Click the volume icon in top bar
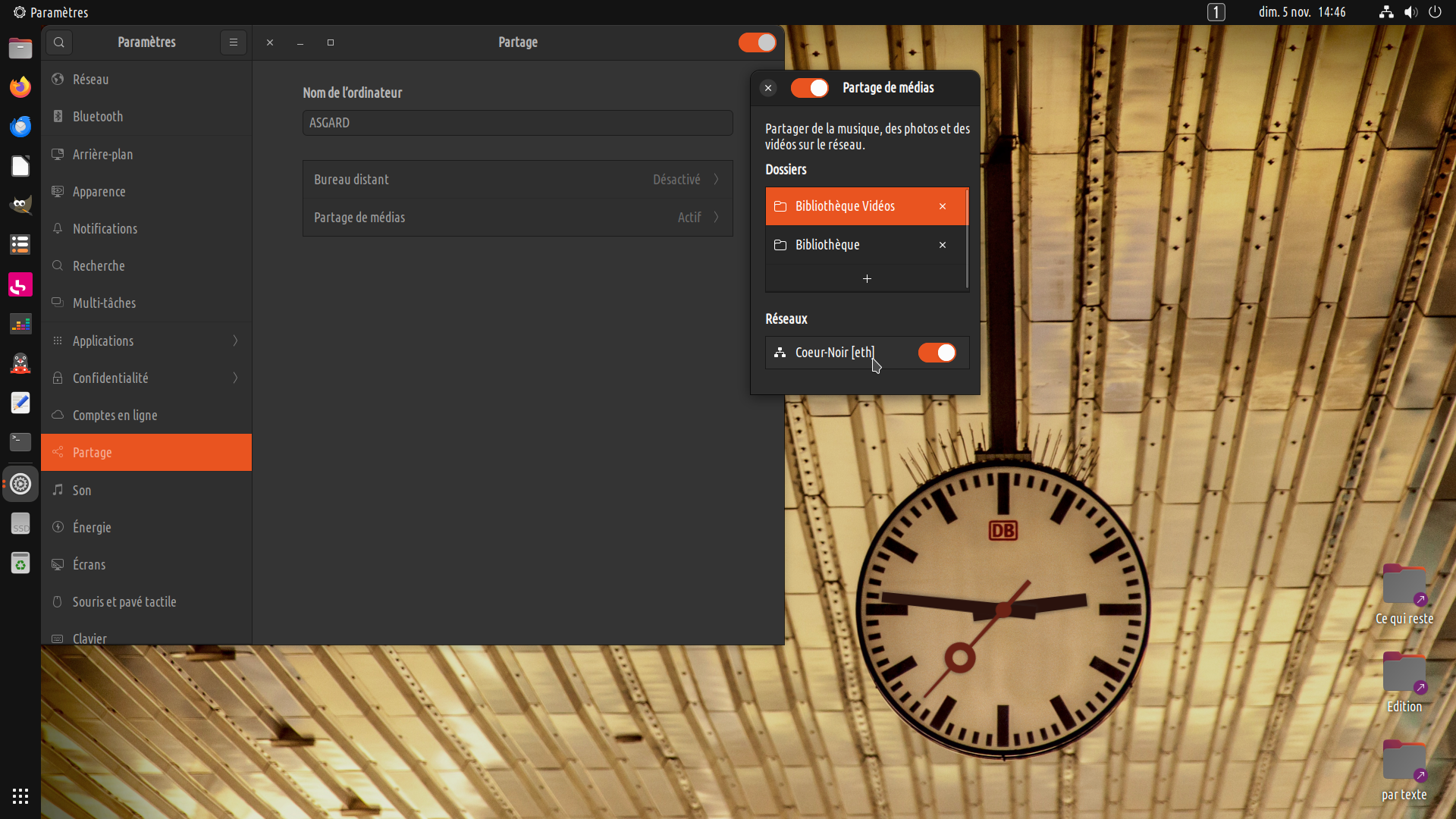The image size is (1456, 819). pyautogui.click(x=1410, y=12)
